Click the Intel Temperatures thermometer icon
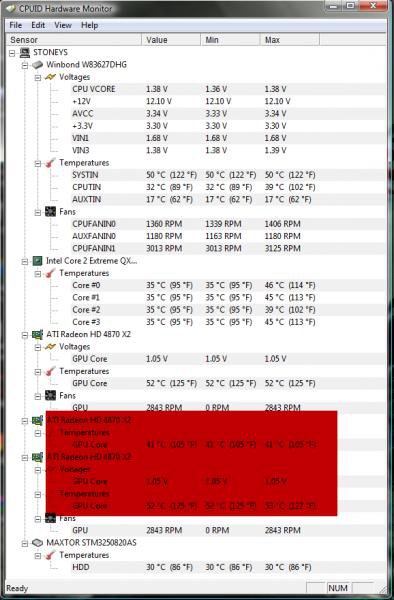 pyautogui.click(x=50, y=273)
